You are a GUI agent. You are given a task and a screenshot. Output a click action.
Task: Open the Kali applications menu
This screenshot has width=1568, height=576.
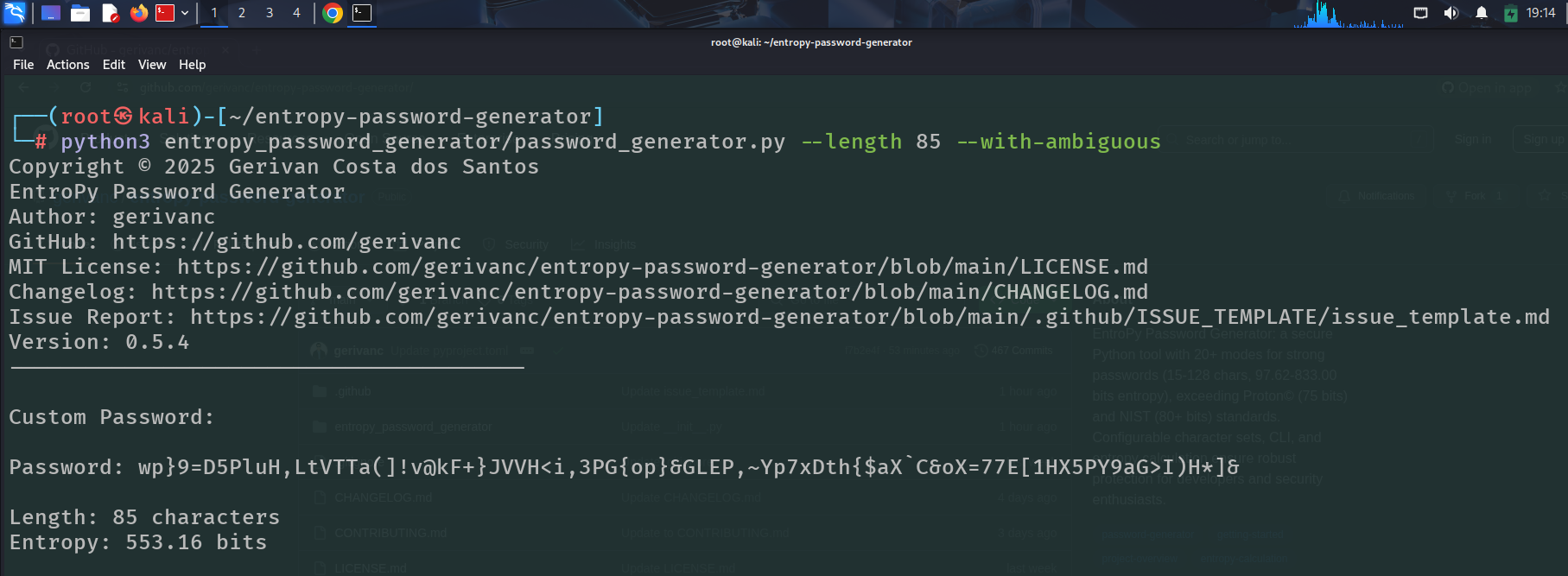16,12
